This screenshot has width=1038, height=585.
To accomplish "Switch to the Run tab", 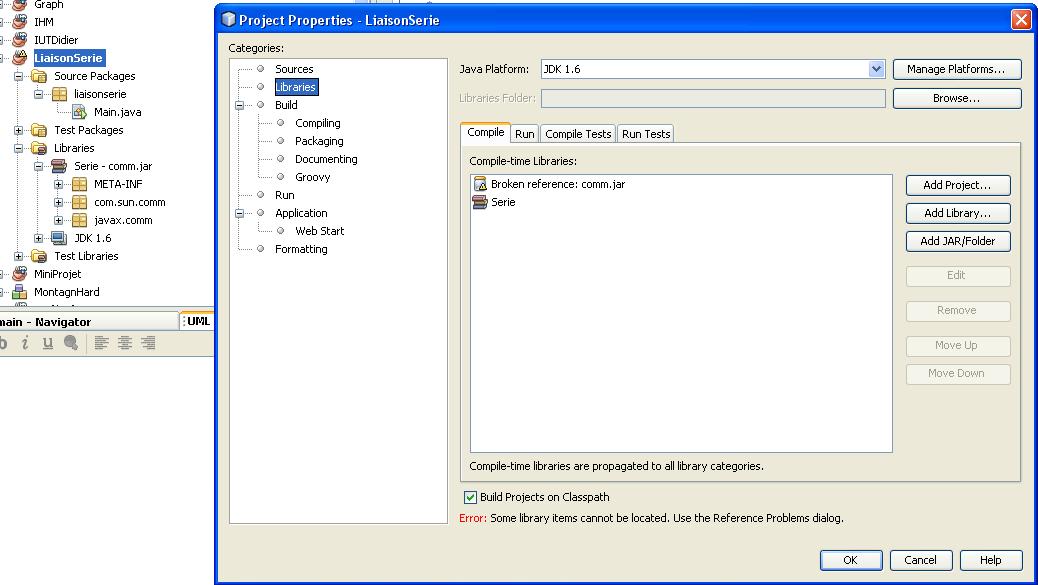I will point(525,134).
